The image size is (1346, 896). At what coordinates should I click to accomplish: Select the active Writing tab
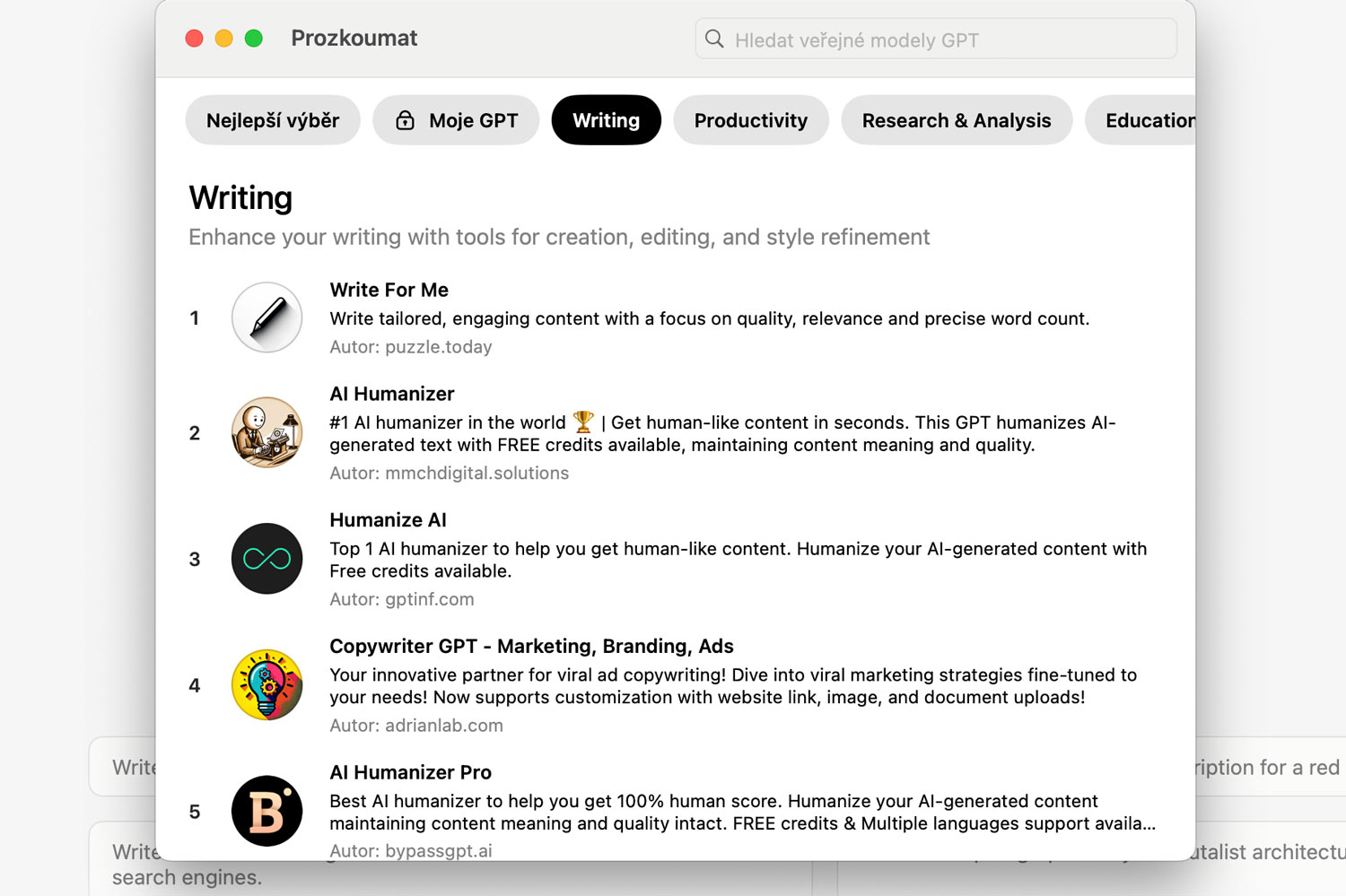coord(606,120)
